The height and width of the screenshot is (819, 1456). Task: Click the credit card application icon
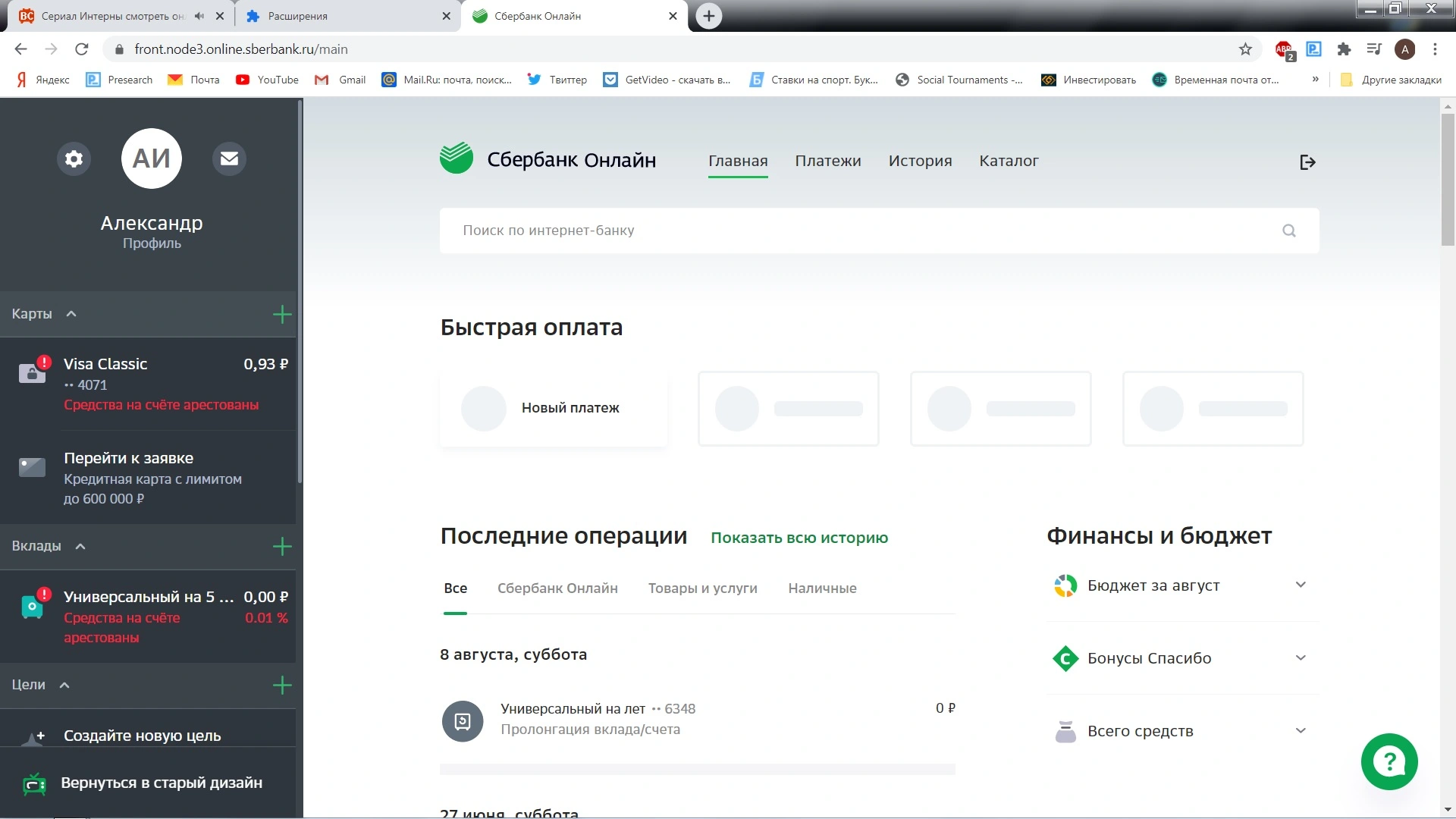(x=32, y=466)
